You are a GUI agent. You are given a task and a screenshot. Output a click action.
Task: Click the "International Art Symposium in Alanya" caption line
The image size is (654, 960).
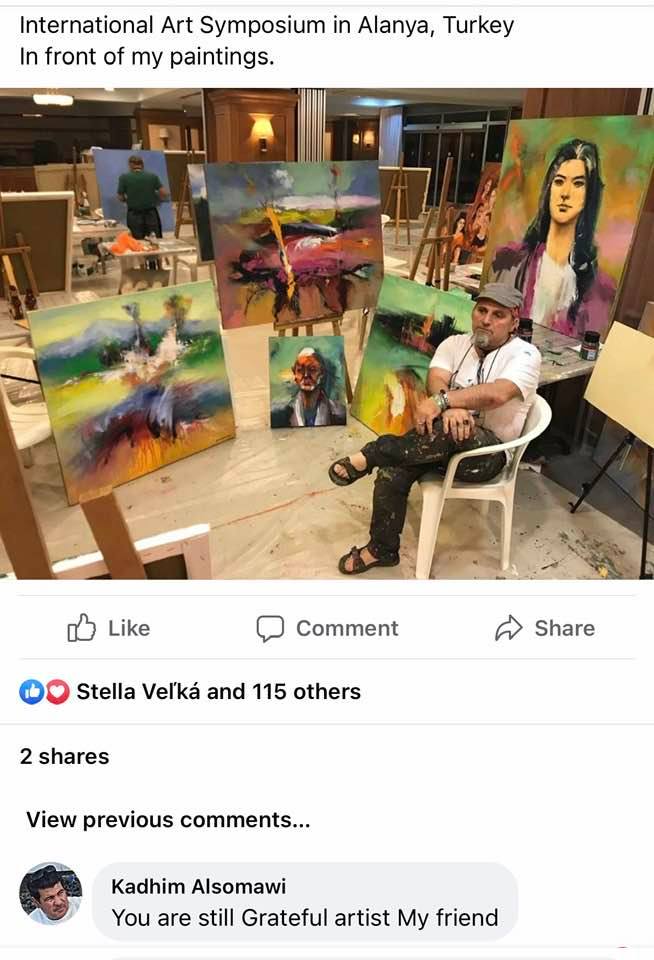point(266,25)
